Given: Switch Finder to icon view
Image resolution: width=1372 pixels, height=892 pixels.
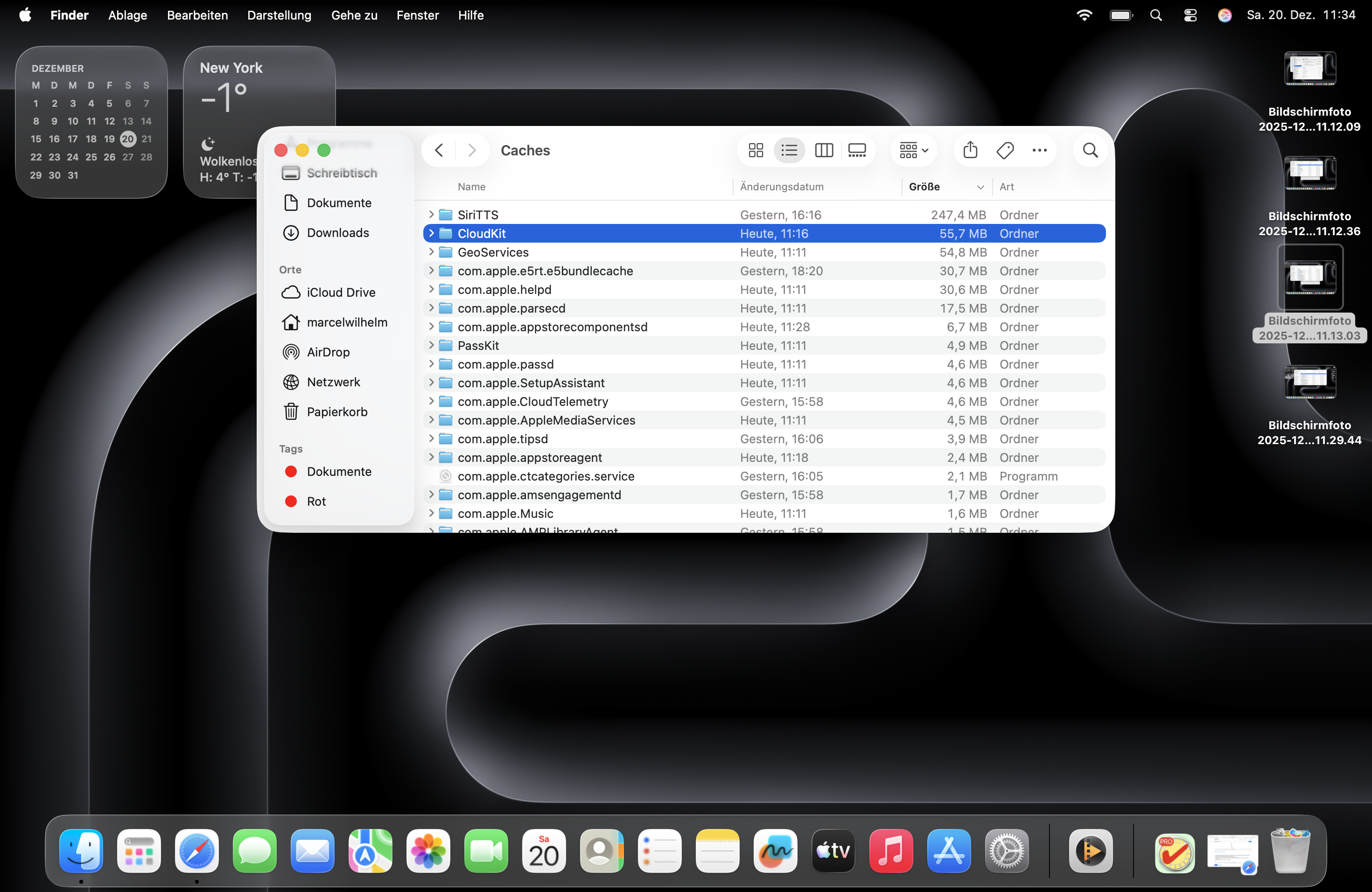Looking at the screenshot, I should [755, 150].
